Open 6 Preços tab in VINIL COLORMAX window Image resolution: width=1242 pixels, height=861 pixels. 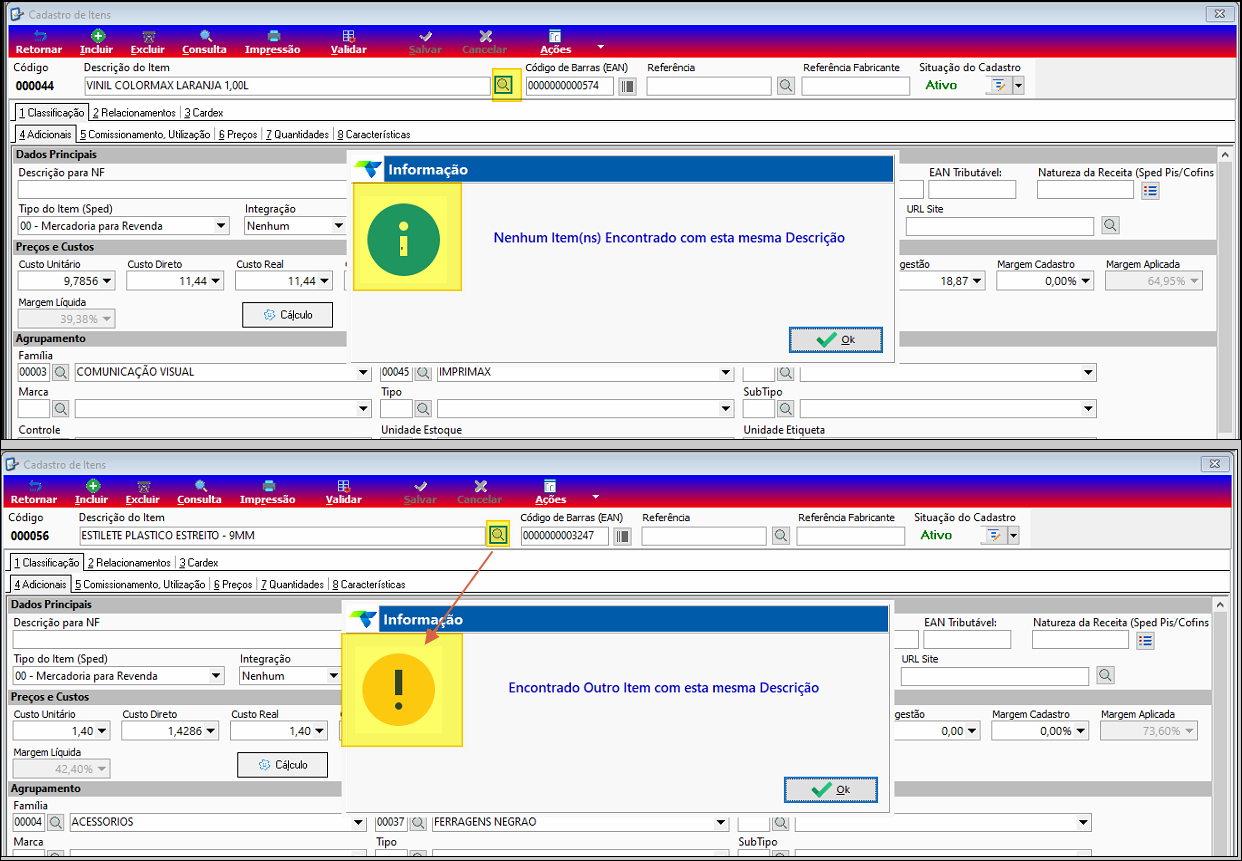click(x=237, y=134)
